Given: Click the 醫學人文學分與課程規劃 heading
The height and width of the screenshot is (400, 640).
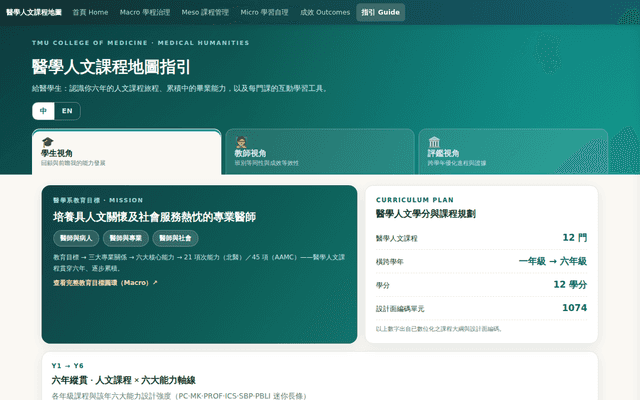Looking at the screenshot, I should pyautogui.click(x=426, y=213).
